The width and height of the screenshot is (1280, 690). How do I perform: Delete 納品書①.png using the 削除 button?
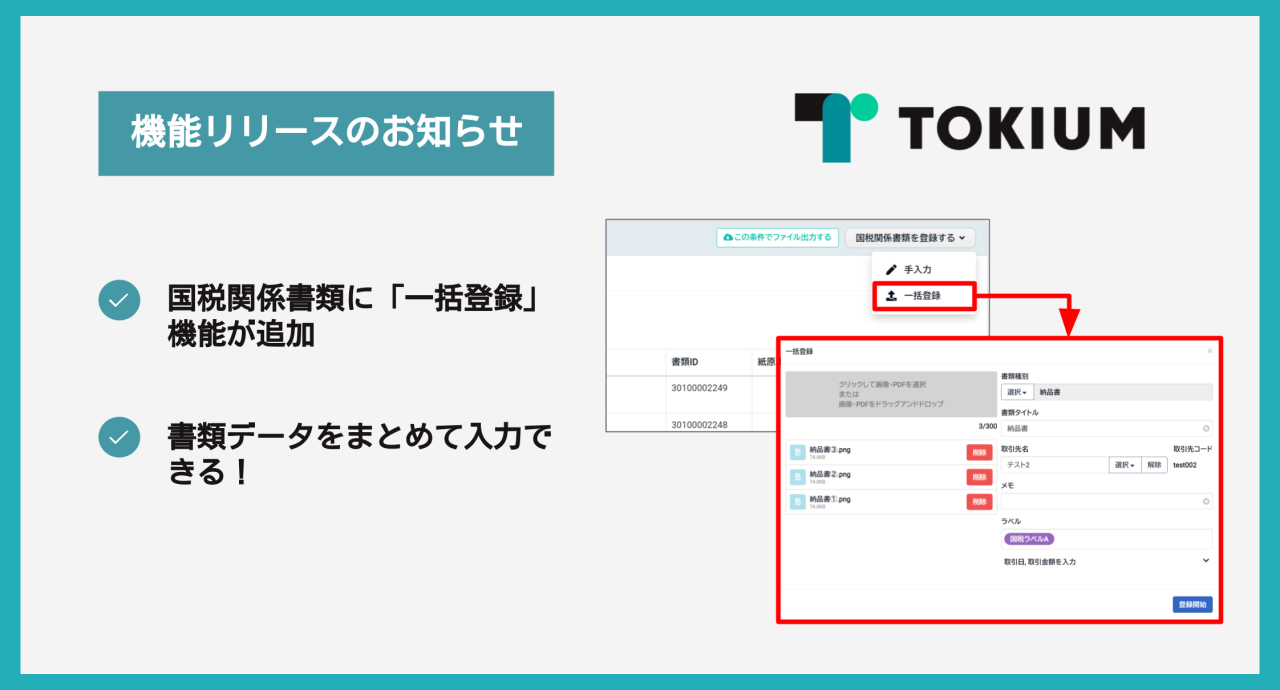pos(979,502)
